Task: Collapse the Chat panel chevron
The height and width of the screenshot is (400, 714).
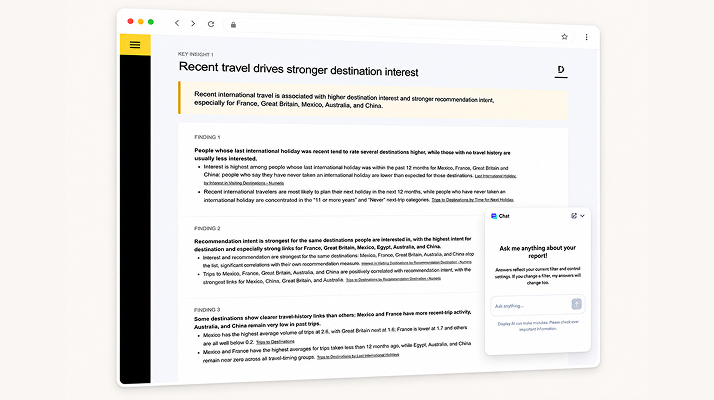Action: pyautogui.click(x=582, y=216)
